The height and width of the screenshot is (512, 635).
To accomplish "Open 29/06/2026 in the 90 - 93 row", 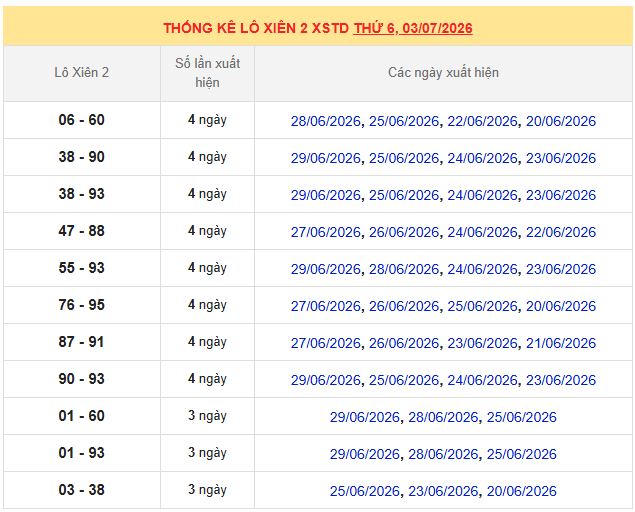I will pos(326,380).
